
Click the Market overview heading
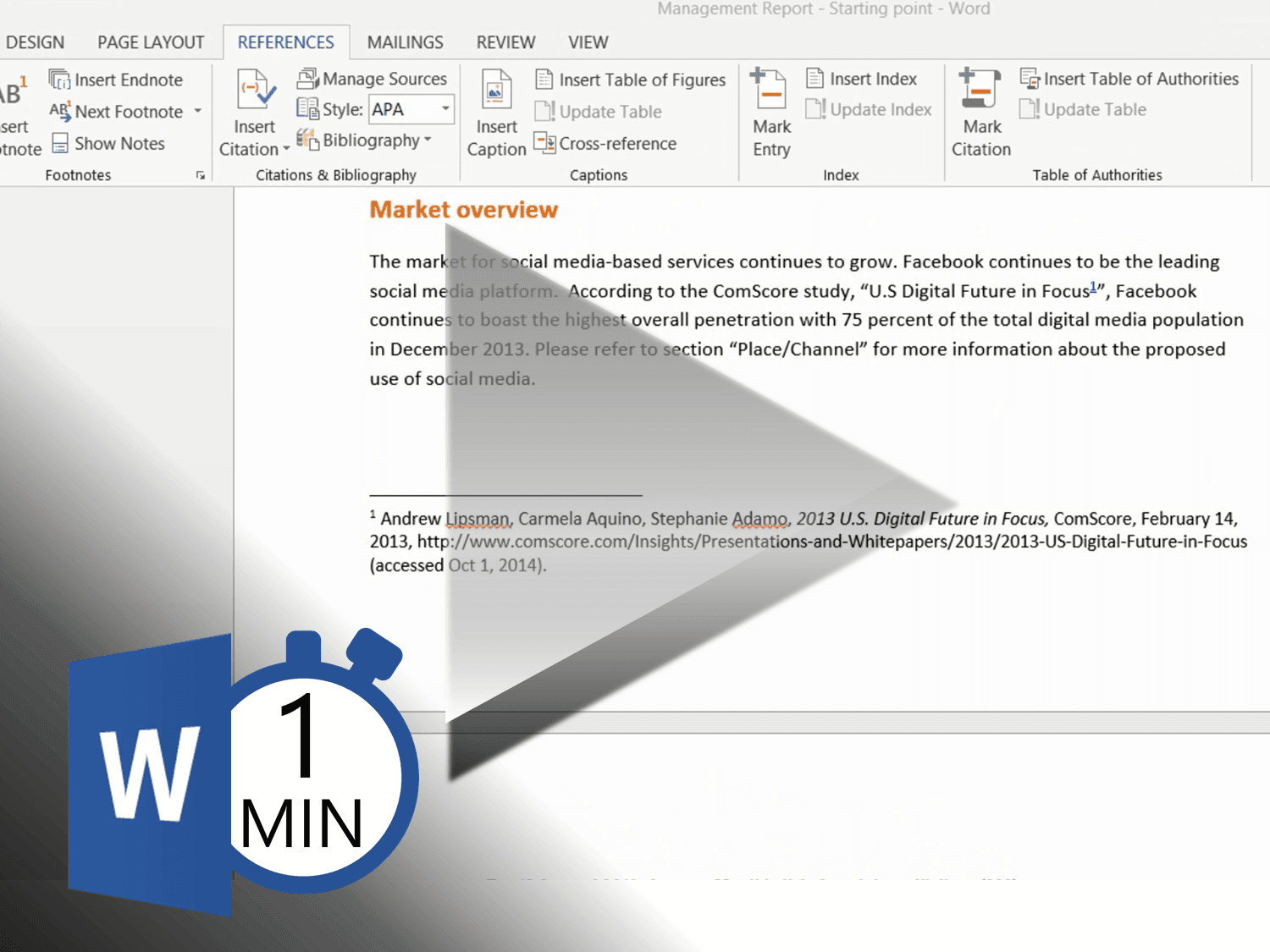point(463,209)
